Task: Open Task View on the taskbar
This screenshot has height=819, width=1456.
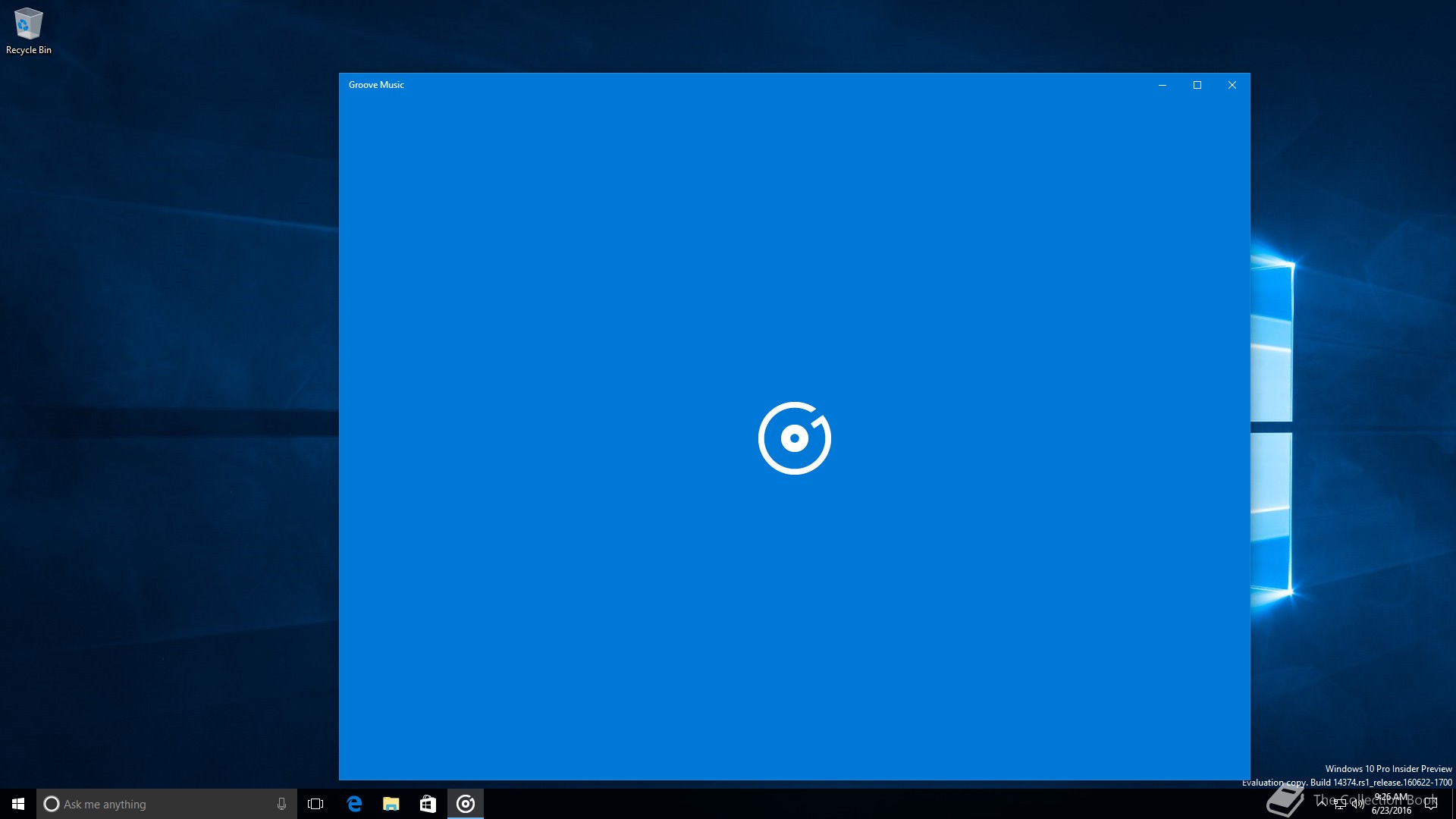Action: tap(315, 804)
